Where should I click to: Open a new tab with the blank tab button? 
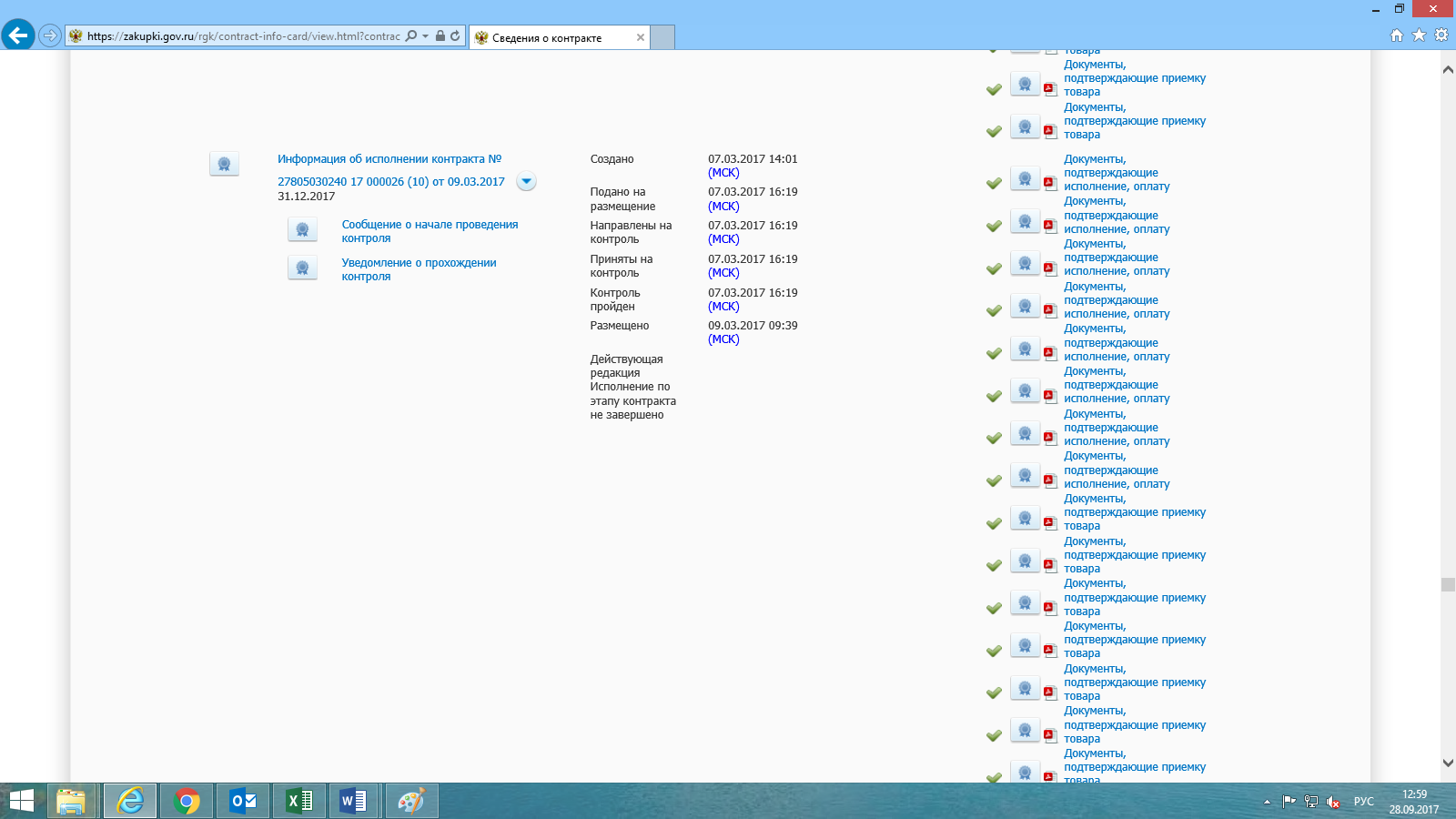click(x=662, y=37)
